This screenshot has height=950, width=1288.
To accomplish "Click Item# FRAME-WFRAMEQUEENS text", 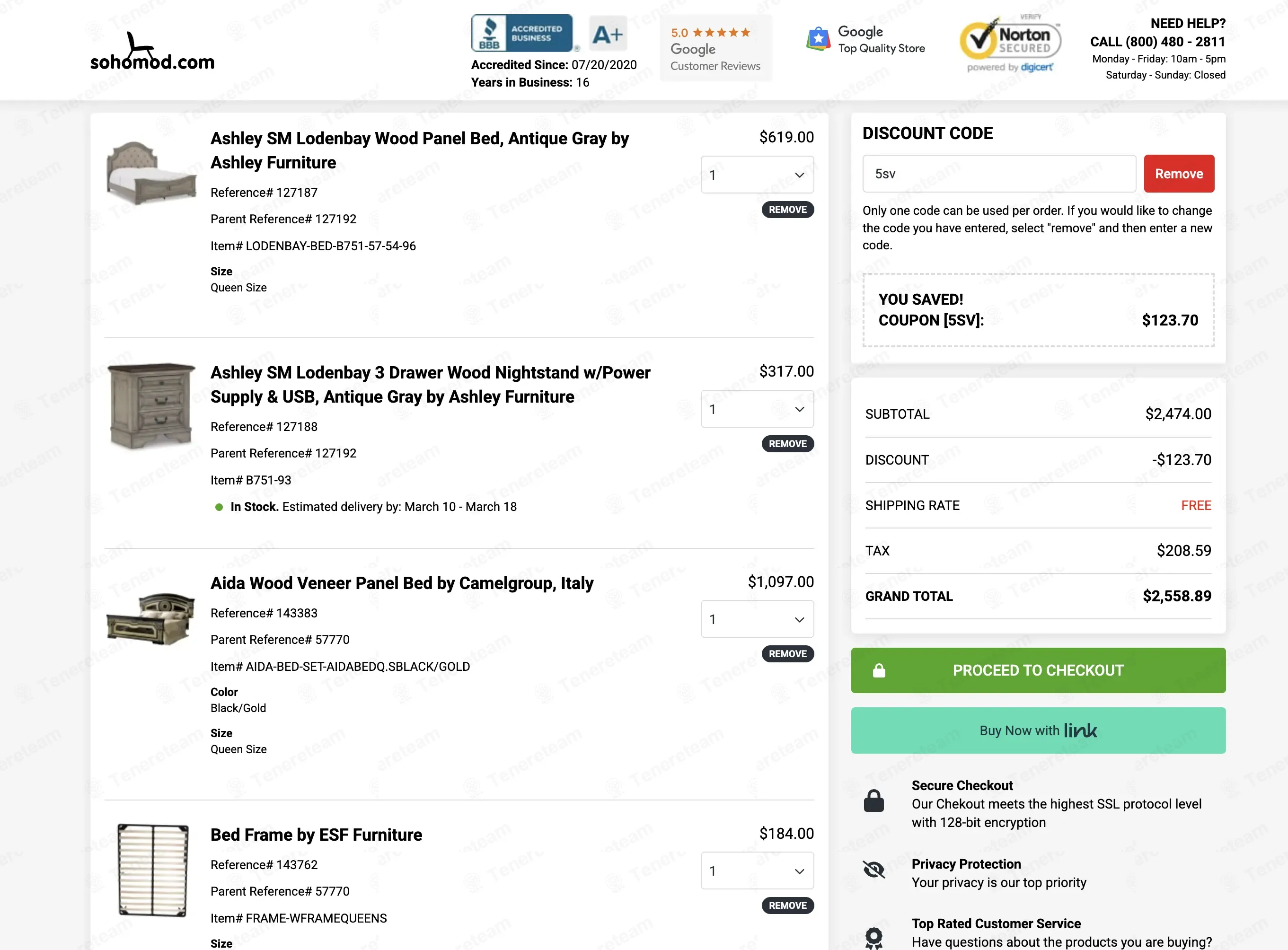I will (x=299, y=918).
